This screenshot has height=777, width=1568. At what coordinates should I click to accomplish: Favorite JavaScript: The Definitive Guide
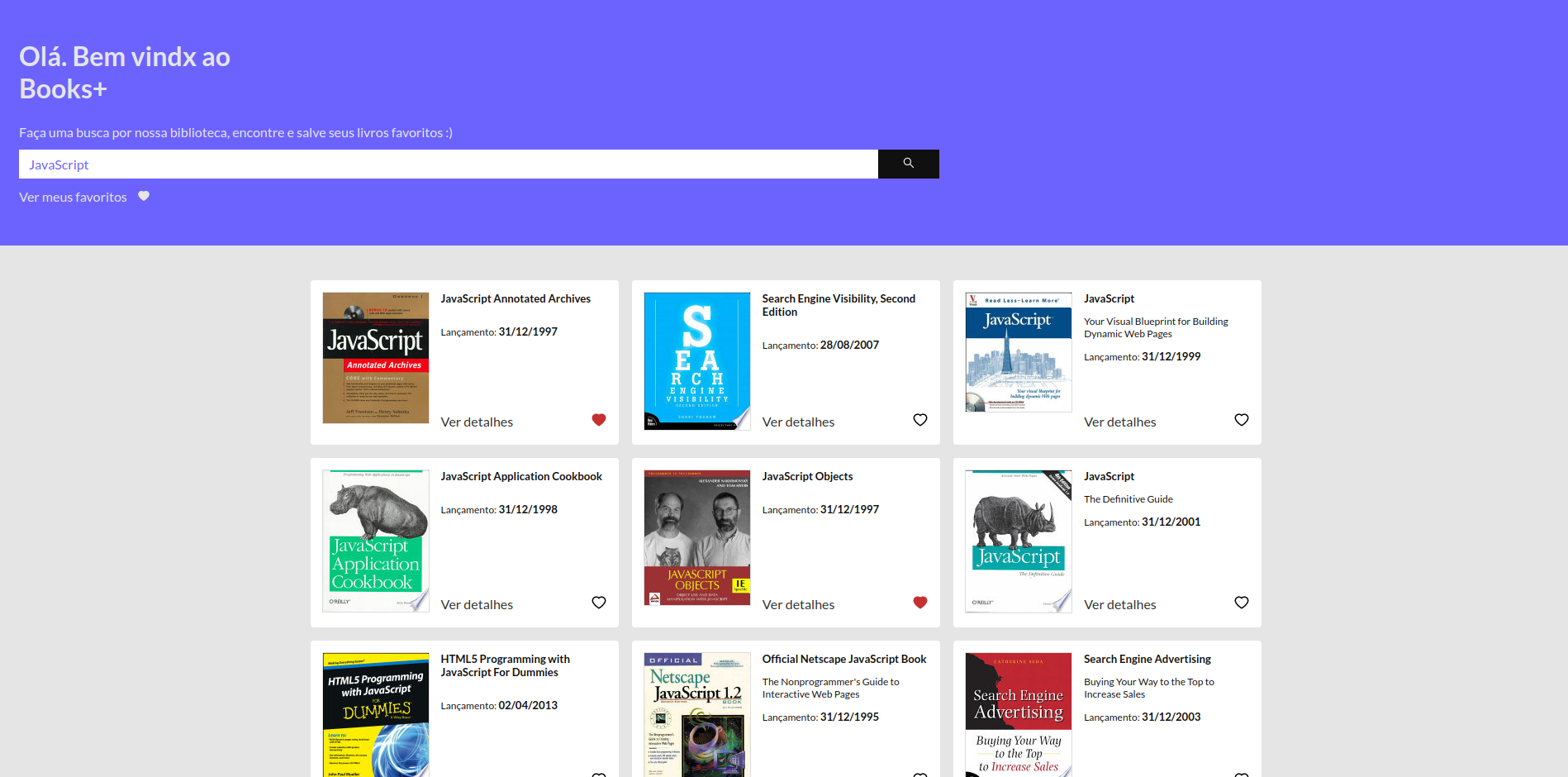click(1241, 603)
